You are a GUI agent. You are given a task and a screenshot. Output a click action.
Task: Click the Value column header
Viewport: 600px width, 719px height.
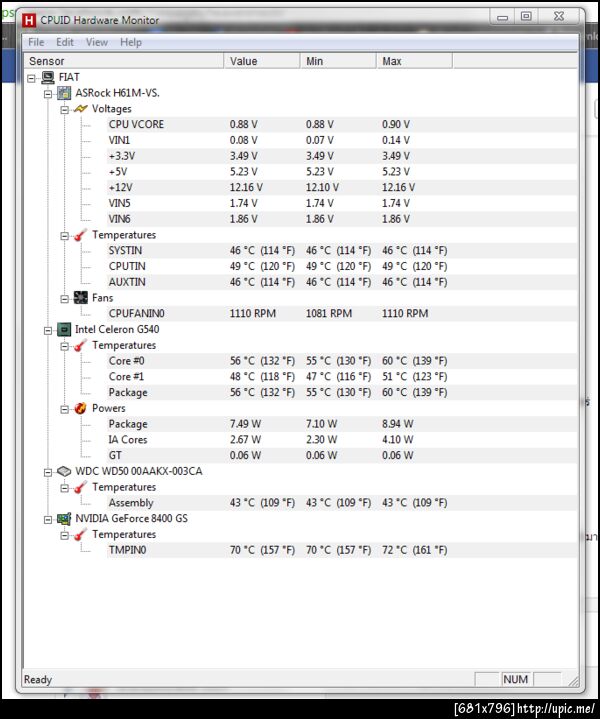click(262, 61)
